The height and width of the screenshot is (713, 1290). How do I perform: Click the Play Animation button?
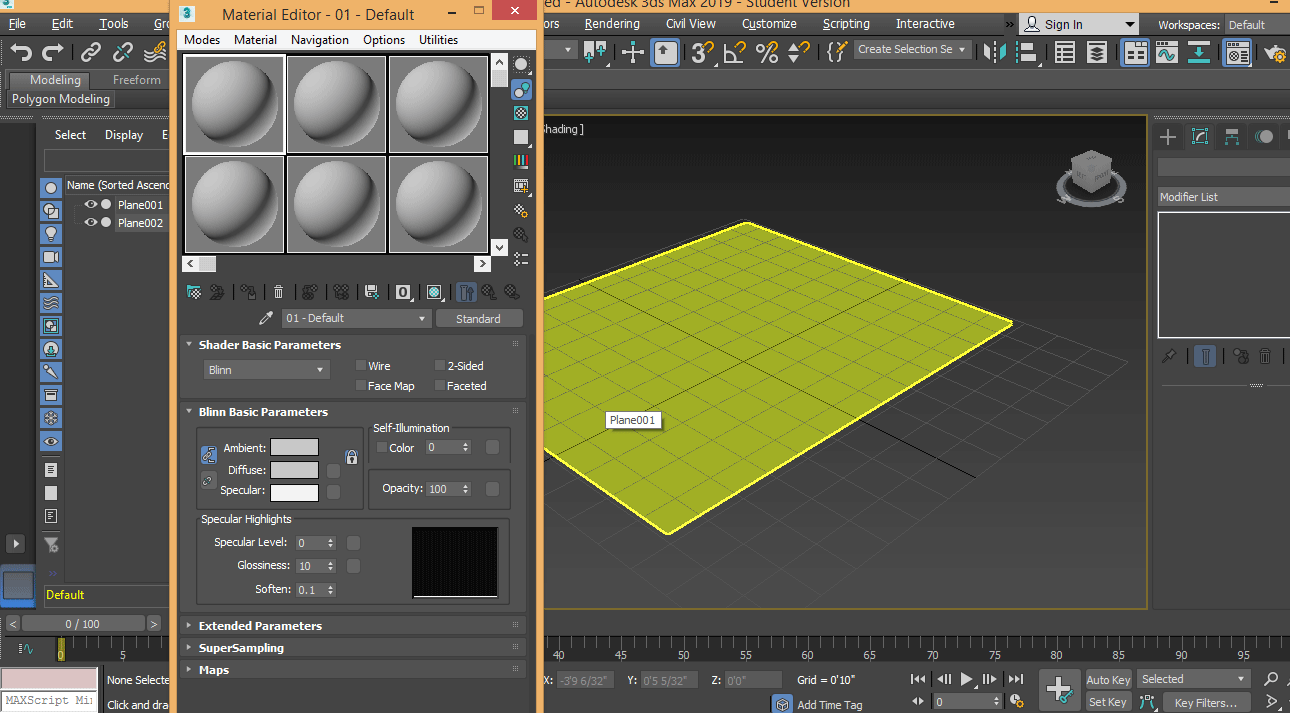pyautogui.click(x=967, y=679)
